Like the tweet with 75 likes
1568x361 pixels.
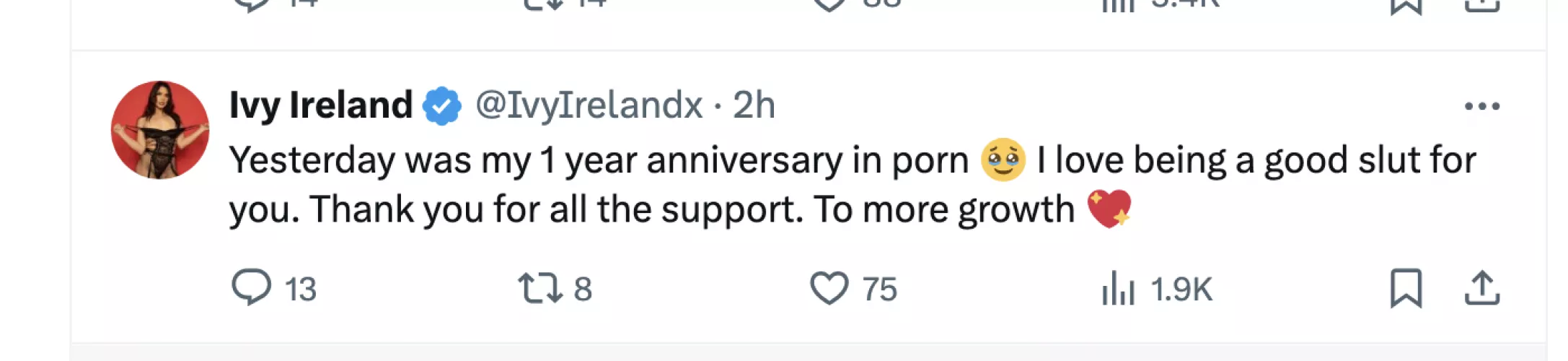tap(829, 287)
